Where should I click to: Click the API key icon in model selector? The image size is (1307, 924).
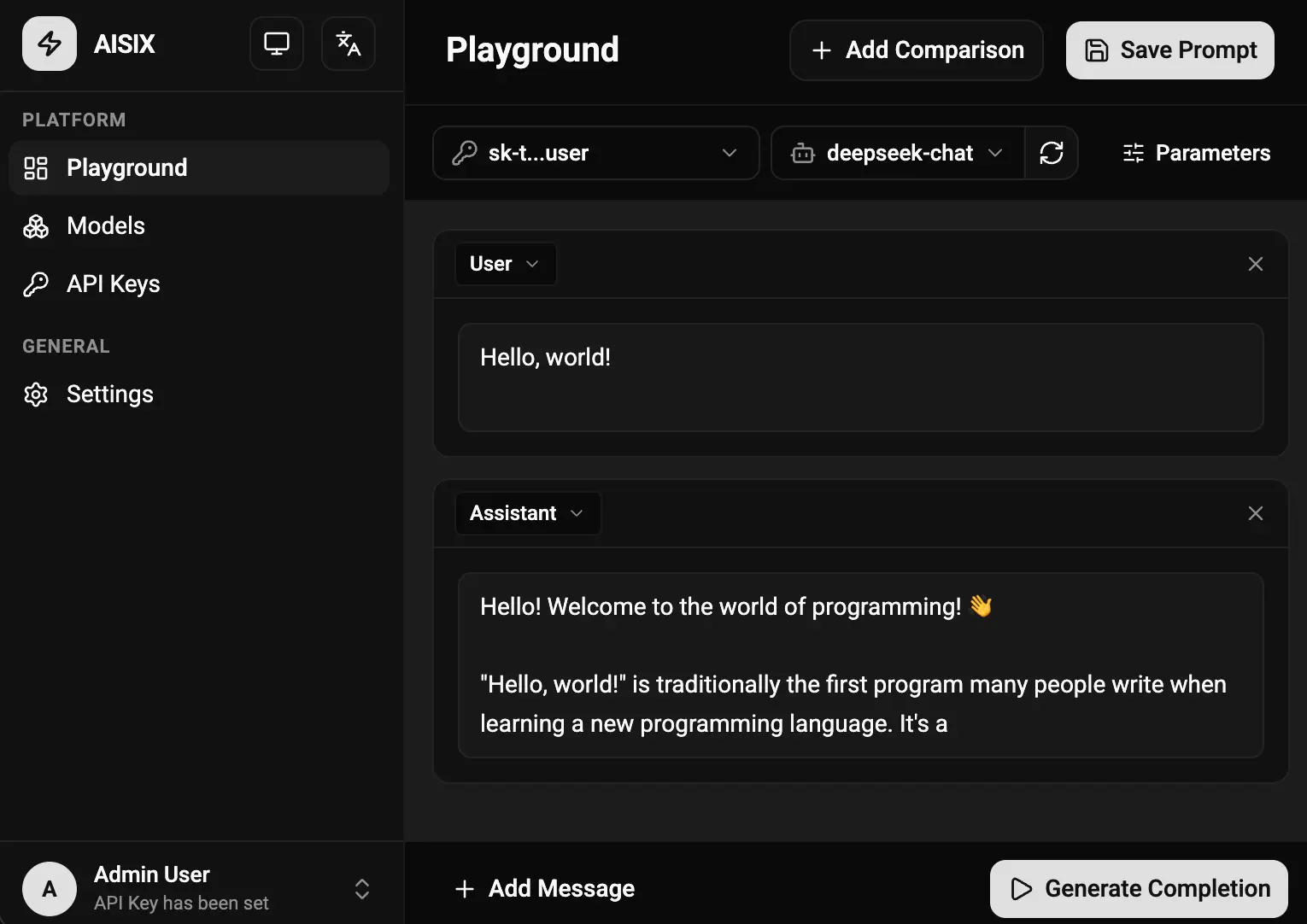tap(464, 153)
